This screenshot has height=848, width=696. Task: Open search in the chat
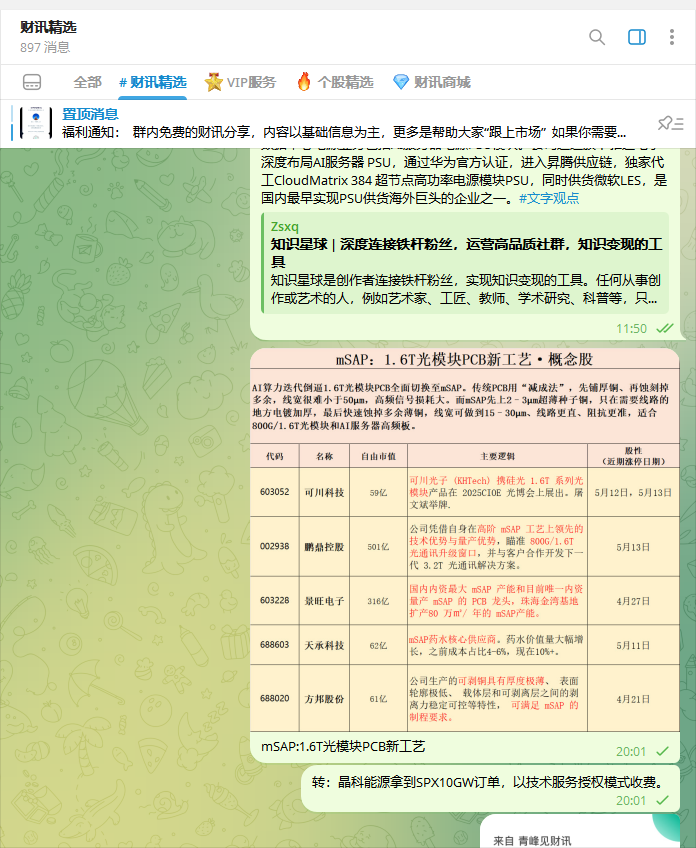[596, 37]
